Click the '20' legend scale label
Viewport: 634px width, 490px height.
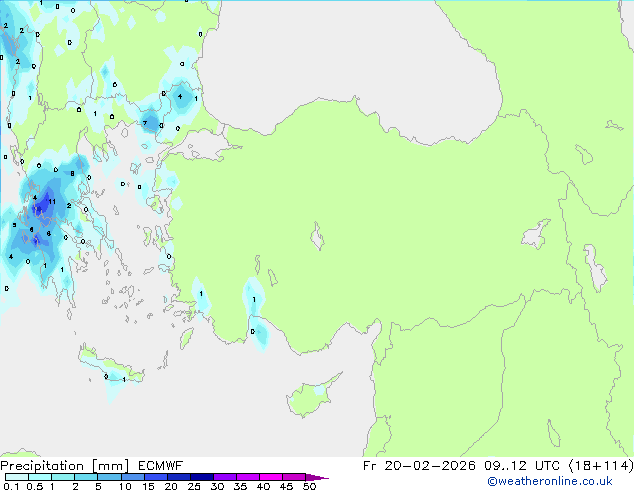click(171, 486)
